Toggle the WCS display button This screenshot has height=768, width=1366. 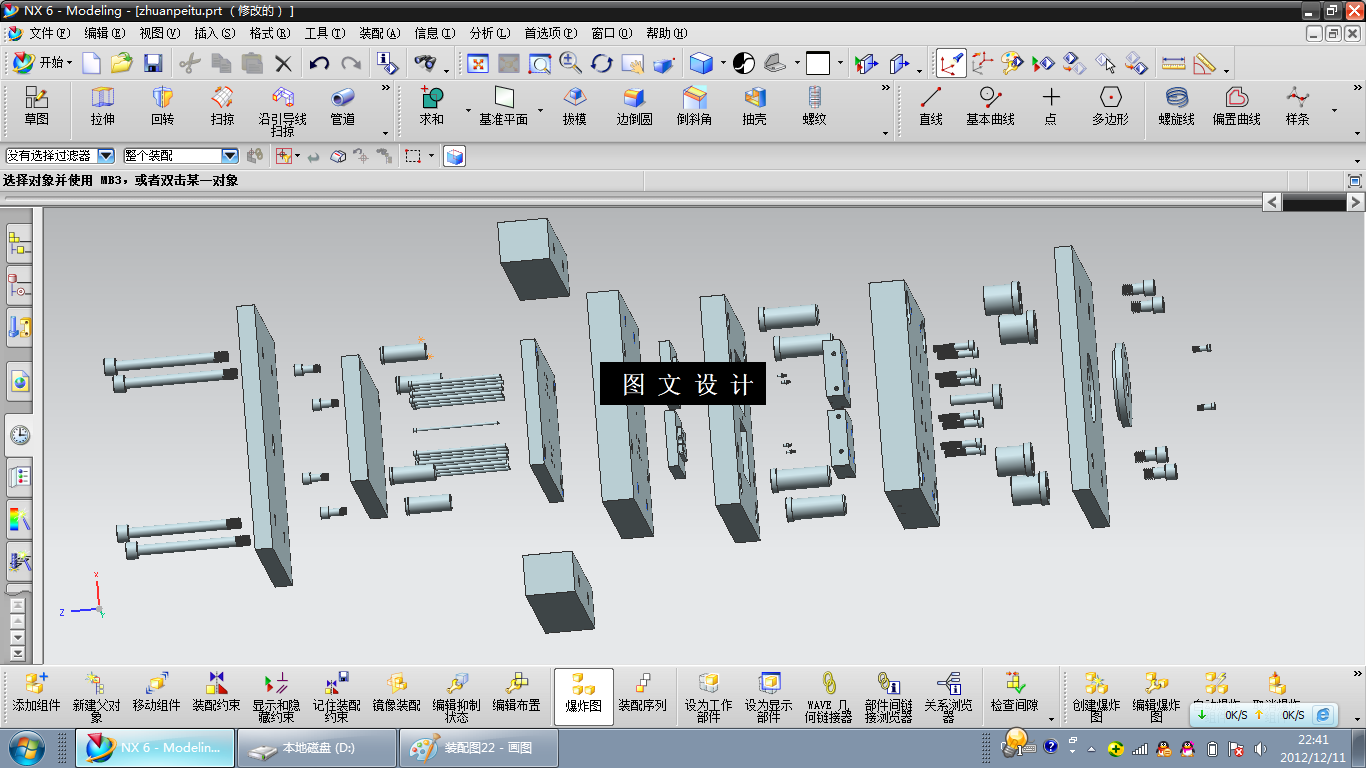pyautogui.click(x=951, y=63)
